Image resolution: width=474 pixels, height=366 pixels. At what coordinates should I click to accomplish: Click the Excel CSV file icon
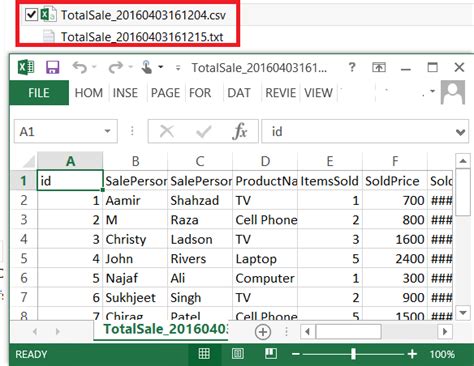point(48,15)
